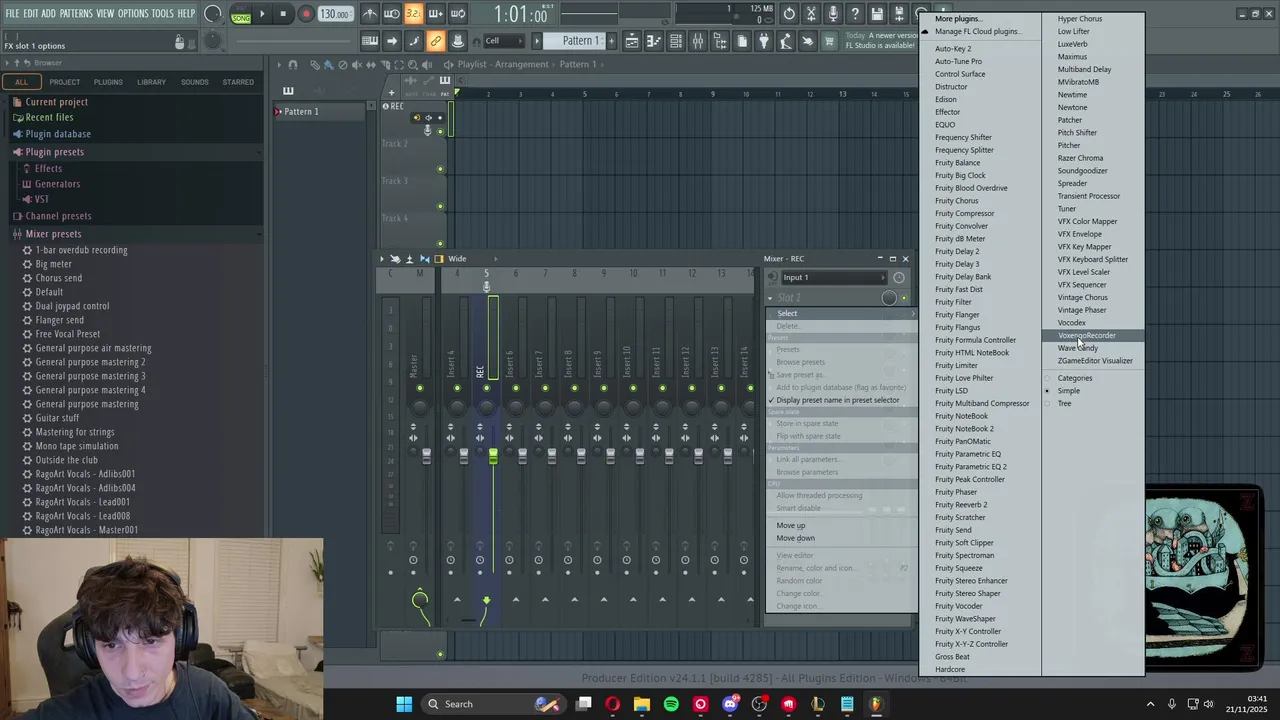Choose Pitcher from plugin list
The image size is (1280, 720).
[x=1069, y=145]
